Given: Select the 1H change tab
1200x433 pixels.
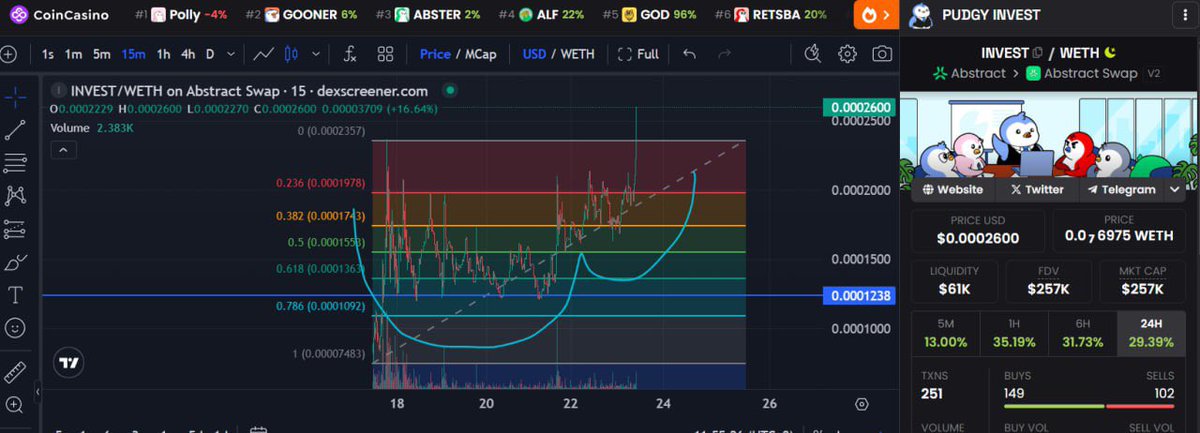Looking at the screenshot, I should 1013,332.
